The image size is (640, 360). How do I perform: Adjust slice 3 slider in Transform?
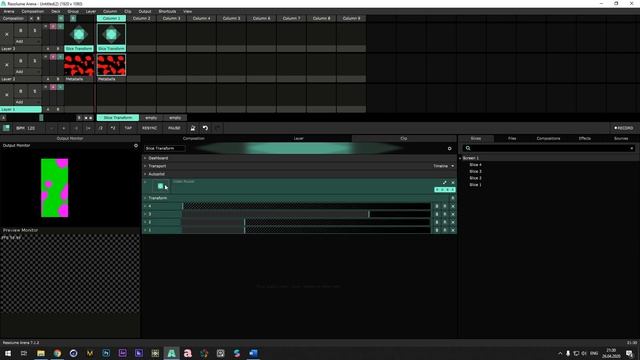click(306, 214)
